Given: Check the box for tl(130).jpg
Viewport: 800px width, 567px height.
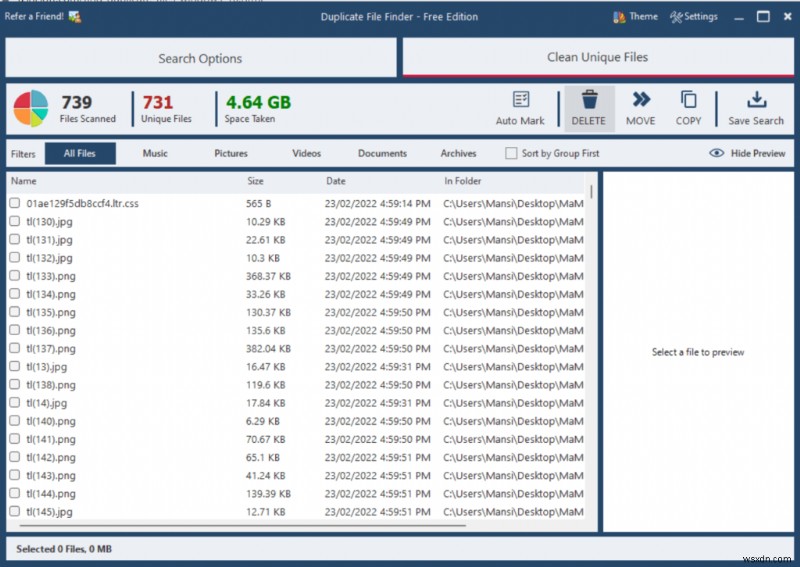Looking at the screenshot, I should click(x=15, y=221).
